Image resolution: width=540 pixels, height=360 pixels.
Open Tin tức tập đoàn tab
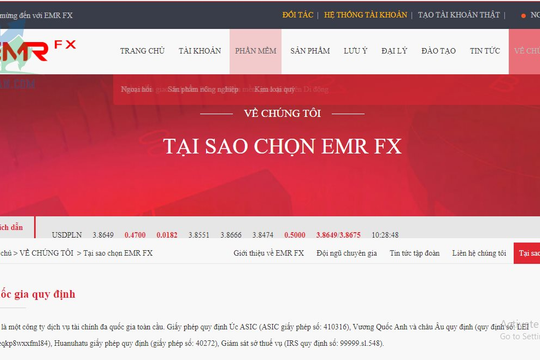point(414,253)
